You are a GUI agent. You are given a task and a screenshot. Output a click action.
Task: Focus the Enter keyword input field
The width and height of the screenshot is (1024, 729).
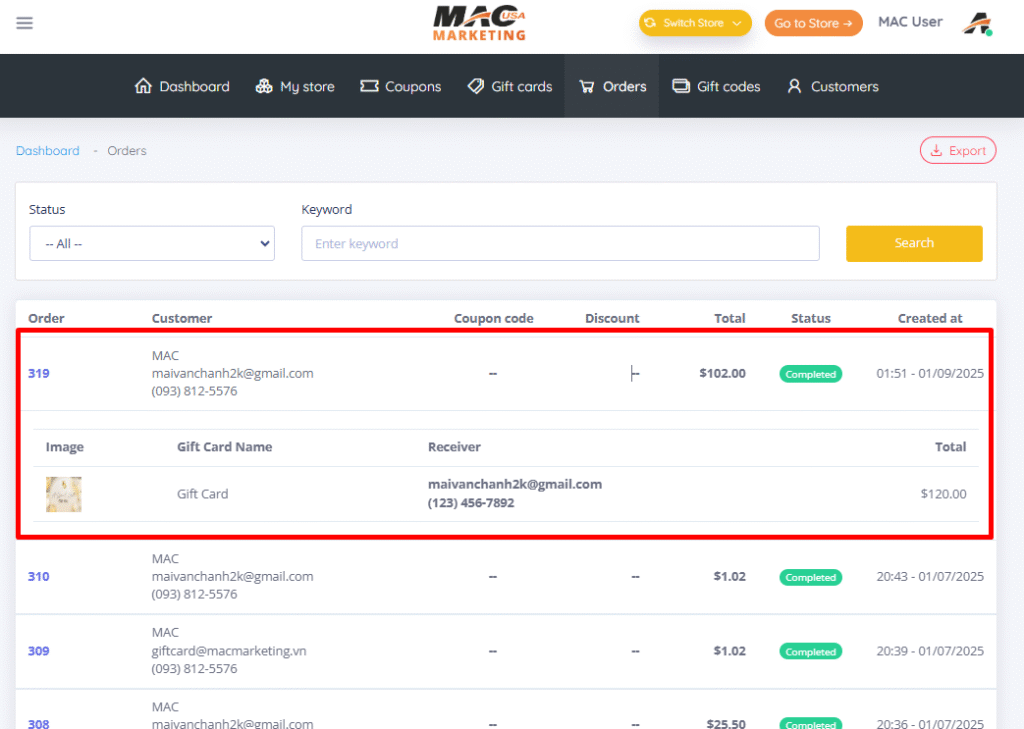coord(560,243)
